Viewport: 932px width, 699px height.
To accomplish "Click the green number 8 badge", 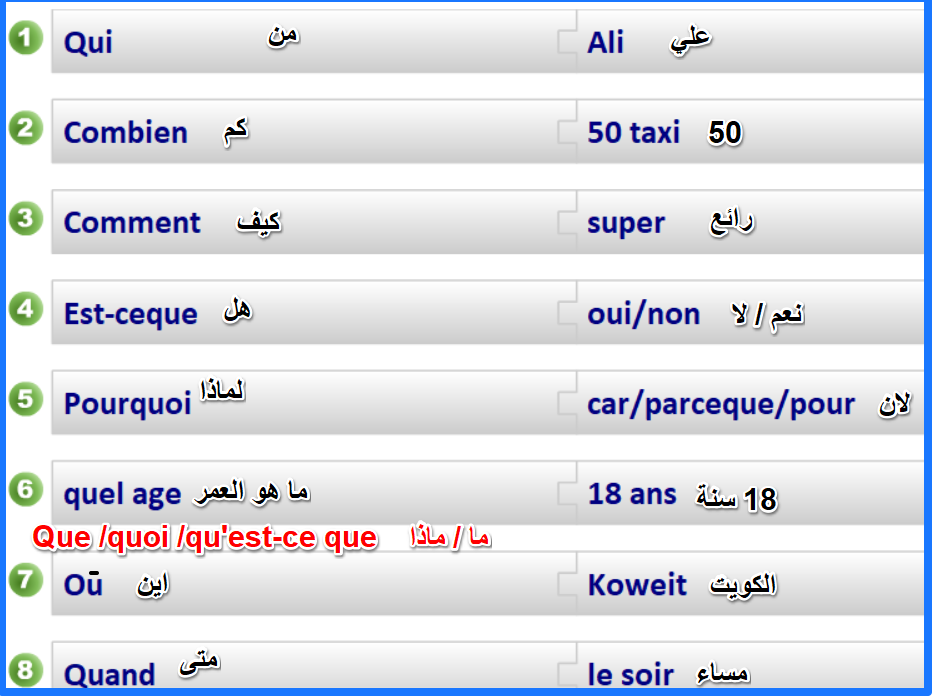I will [x=26, y=669].
